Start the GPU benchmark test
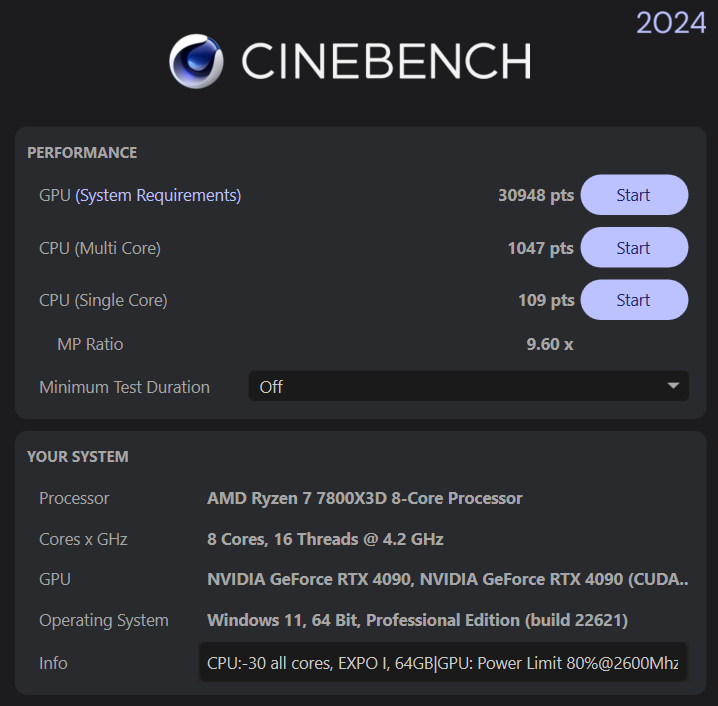718x706 pixels. [x=633, y=195]
